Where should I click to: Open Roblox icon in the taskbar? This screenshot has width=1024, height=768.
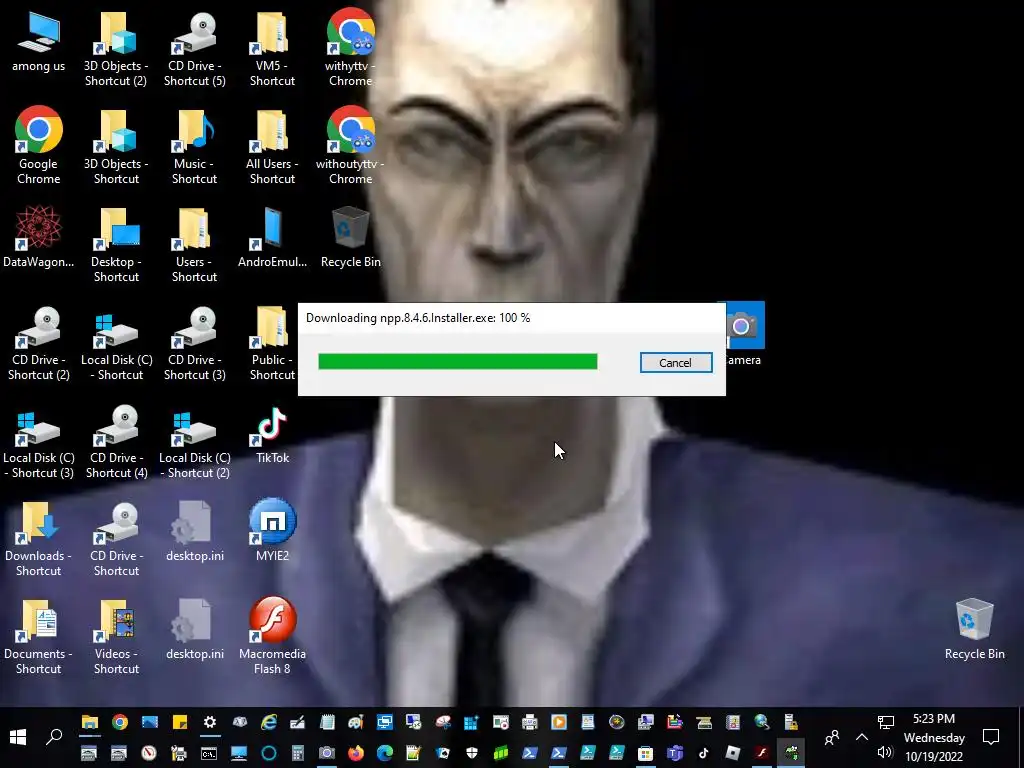(x=732, y=753)
